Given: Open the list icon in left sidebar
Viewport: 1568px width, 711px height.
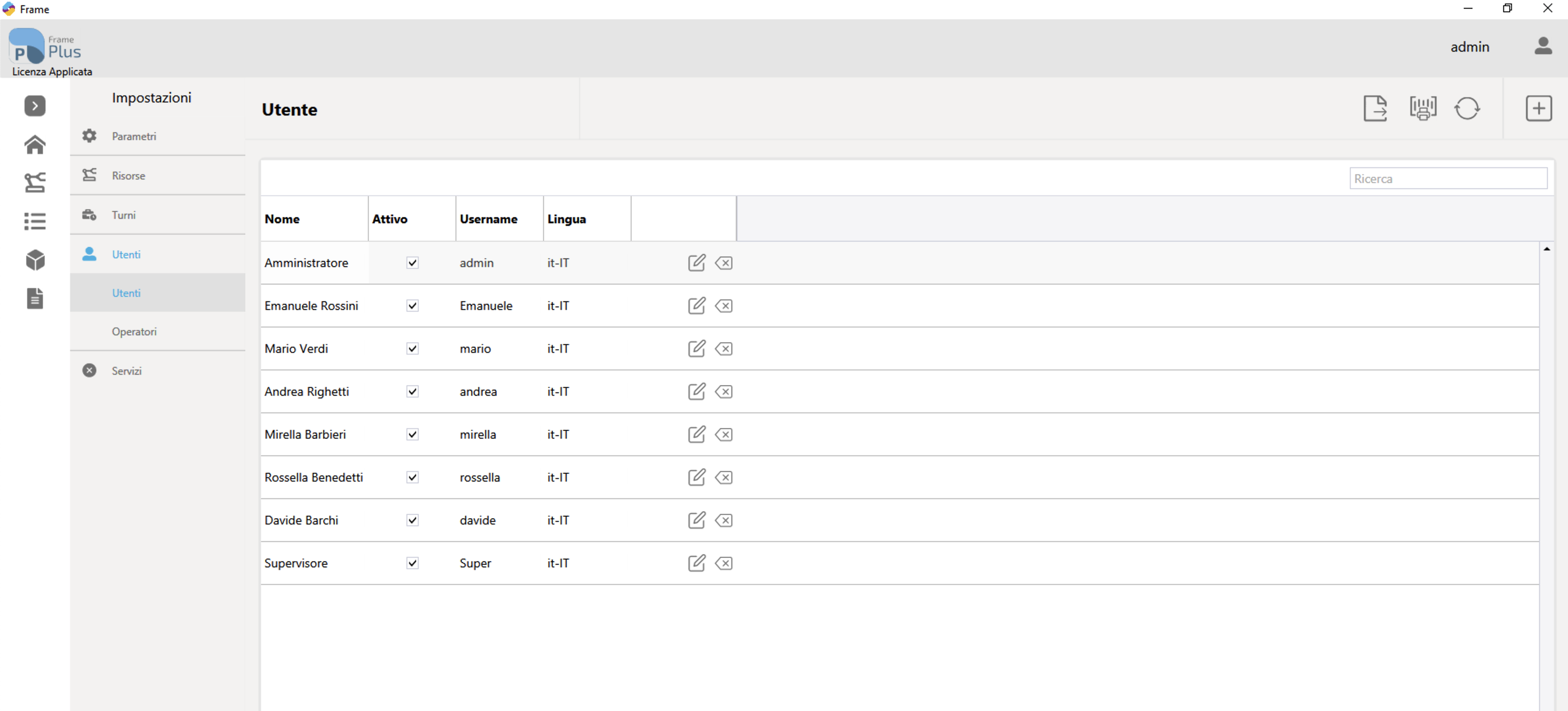Looking at the screenshot, I should (x=35, y=222).
